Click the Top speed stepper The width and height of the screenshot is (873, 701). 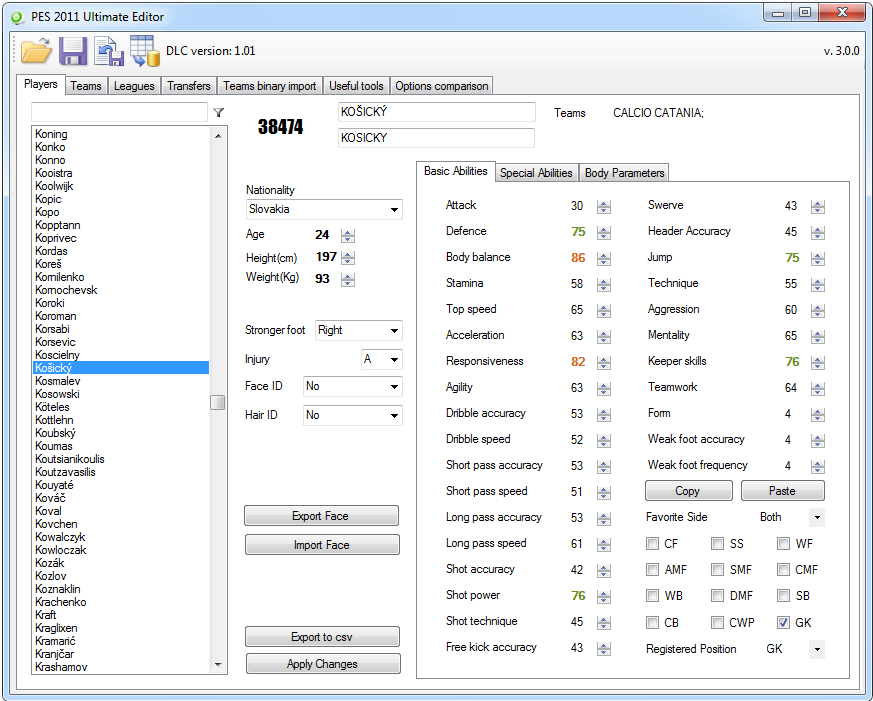(604, 311)
